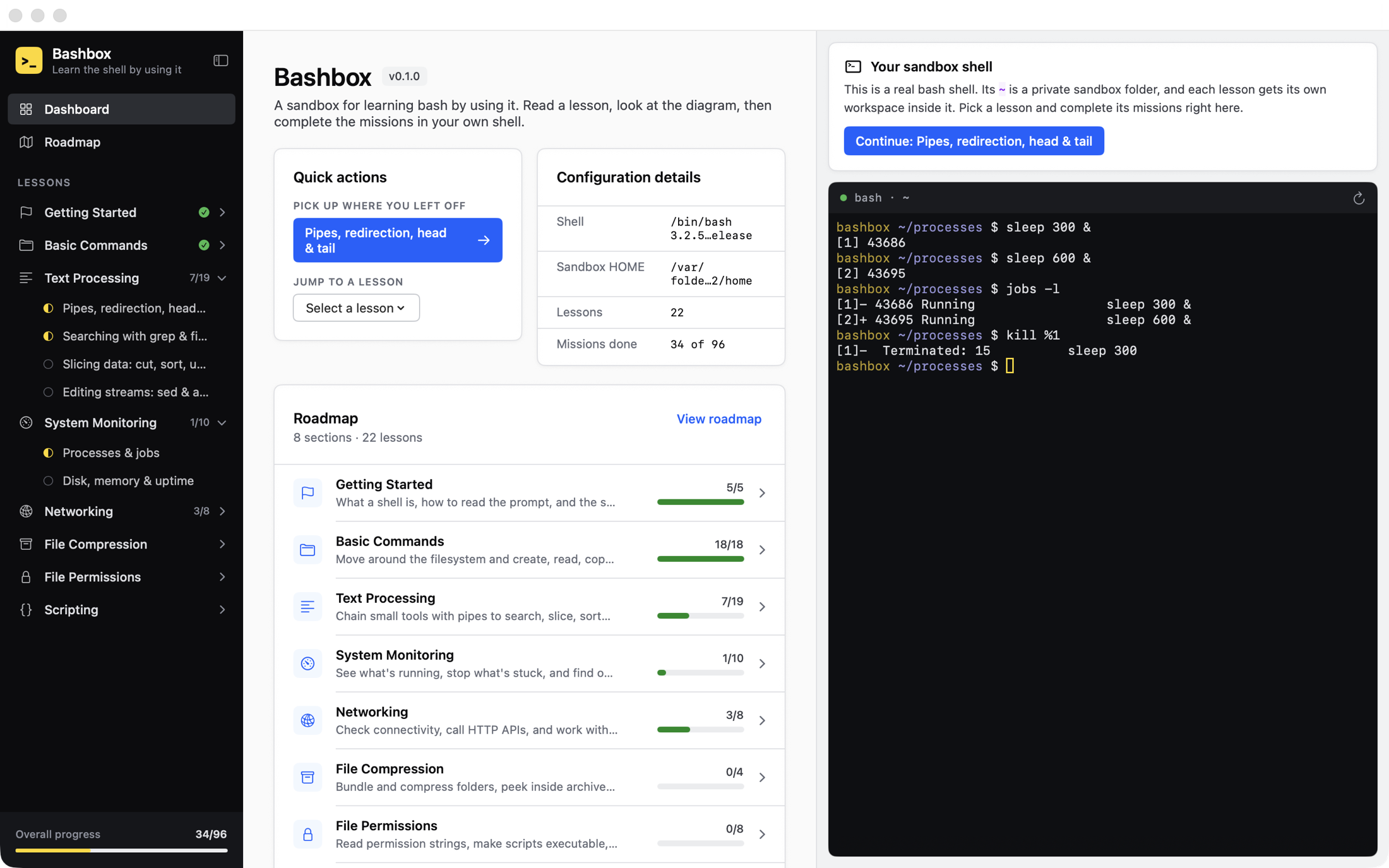This screenshot has width=1389, height=868.
Task: Click the Roadmap map icon in sidebar
Action: (26, 142)
